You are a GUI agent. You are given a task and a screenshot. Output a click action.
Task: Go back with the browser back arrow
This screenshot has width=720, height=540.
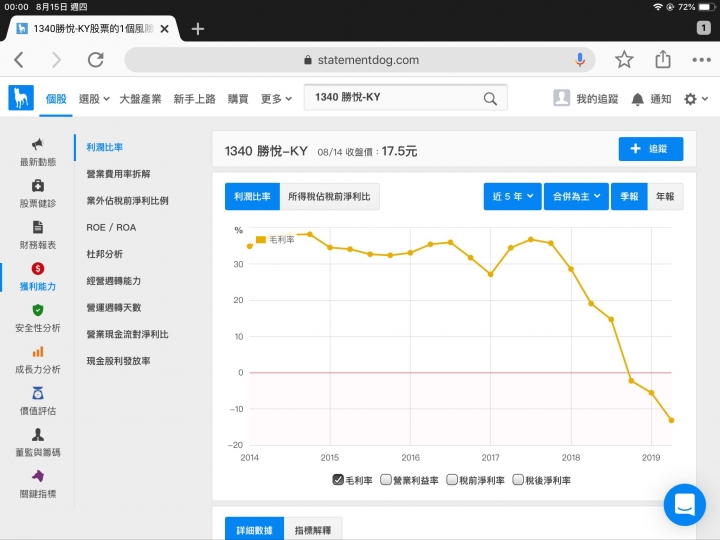(19, 60)
